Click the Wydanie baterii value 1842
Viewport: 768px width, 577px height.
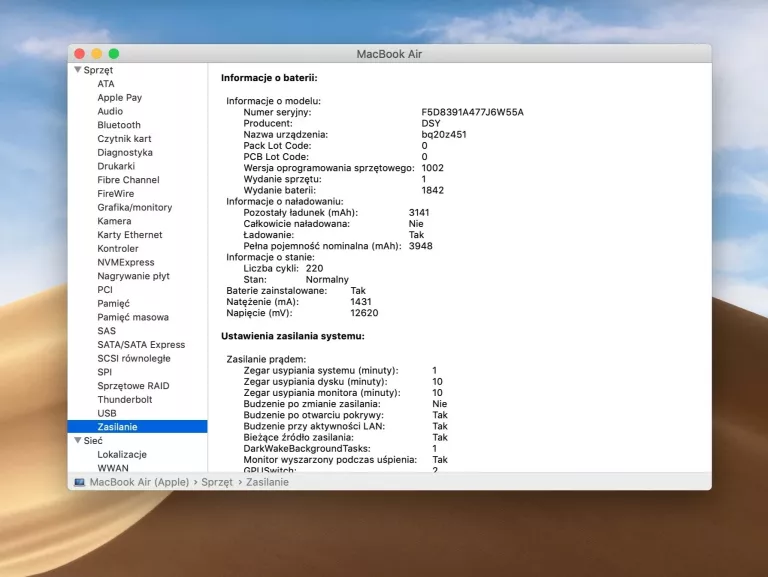click(432, 190)
